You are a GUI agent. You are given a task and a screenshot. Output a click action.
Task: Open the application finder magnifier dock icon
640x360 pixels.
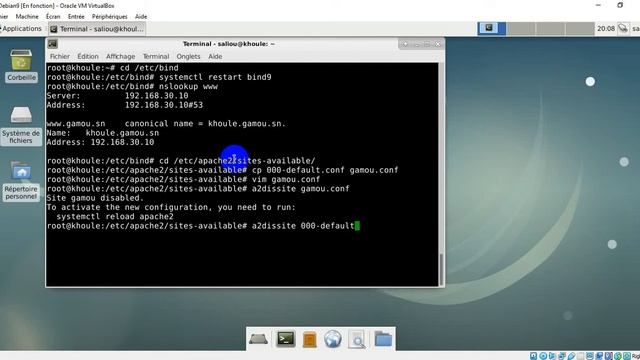358,340
